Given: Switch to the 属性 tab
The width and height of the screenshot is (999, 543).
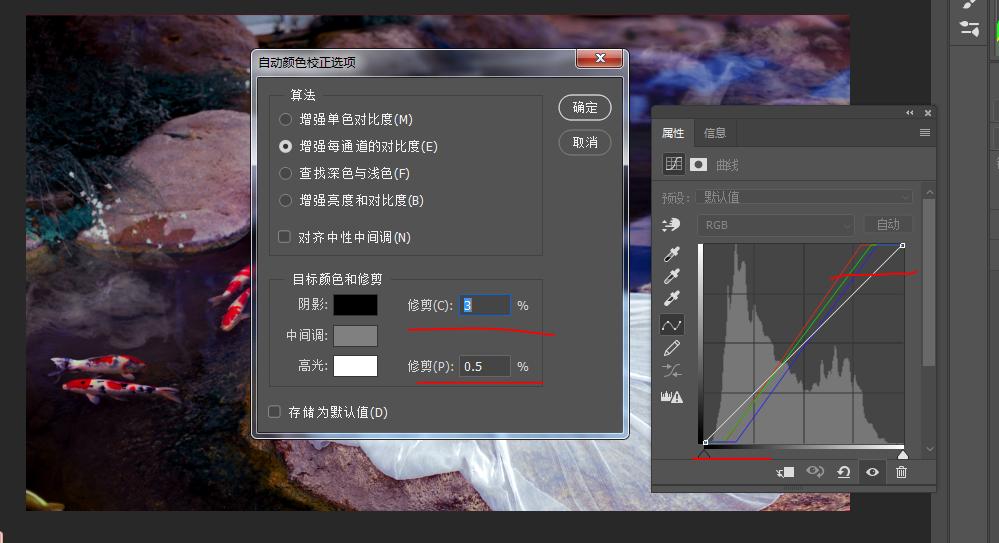Looking at the screenshot, I should click(673, 133).
